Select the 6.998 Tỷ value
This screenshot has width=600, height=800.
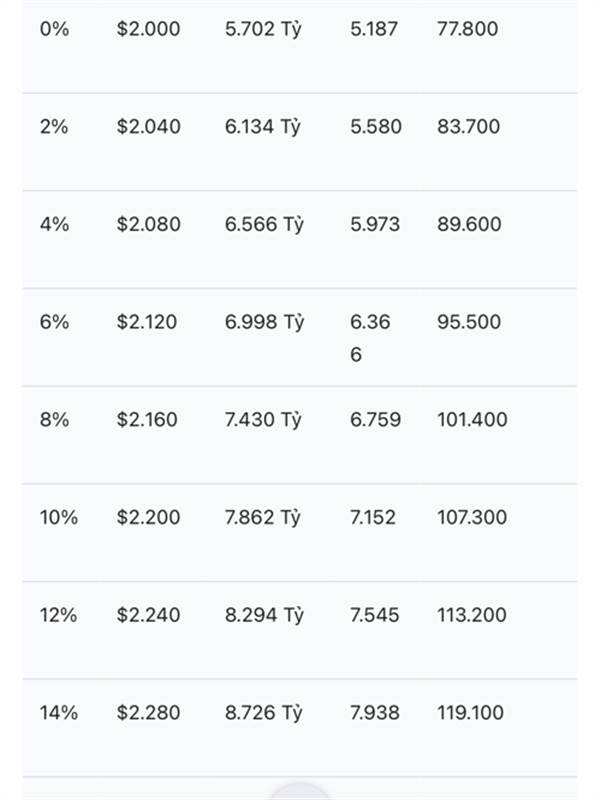click(x=264, y=322)
